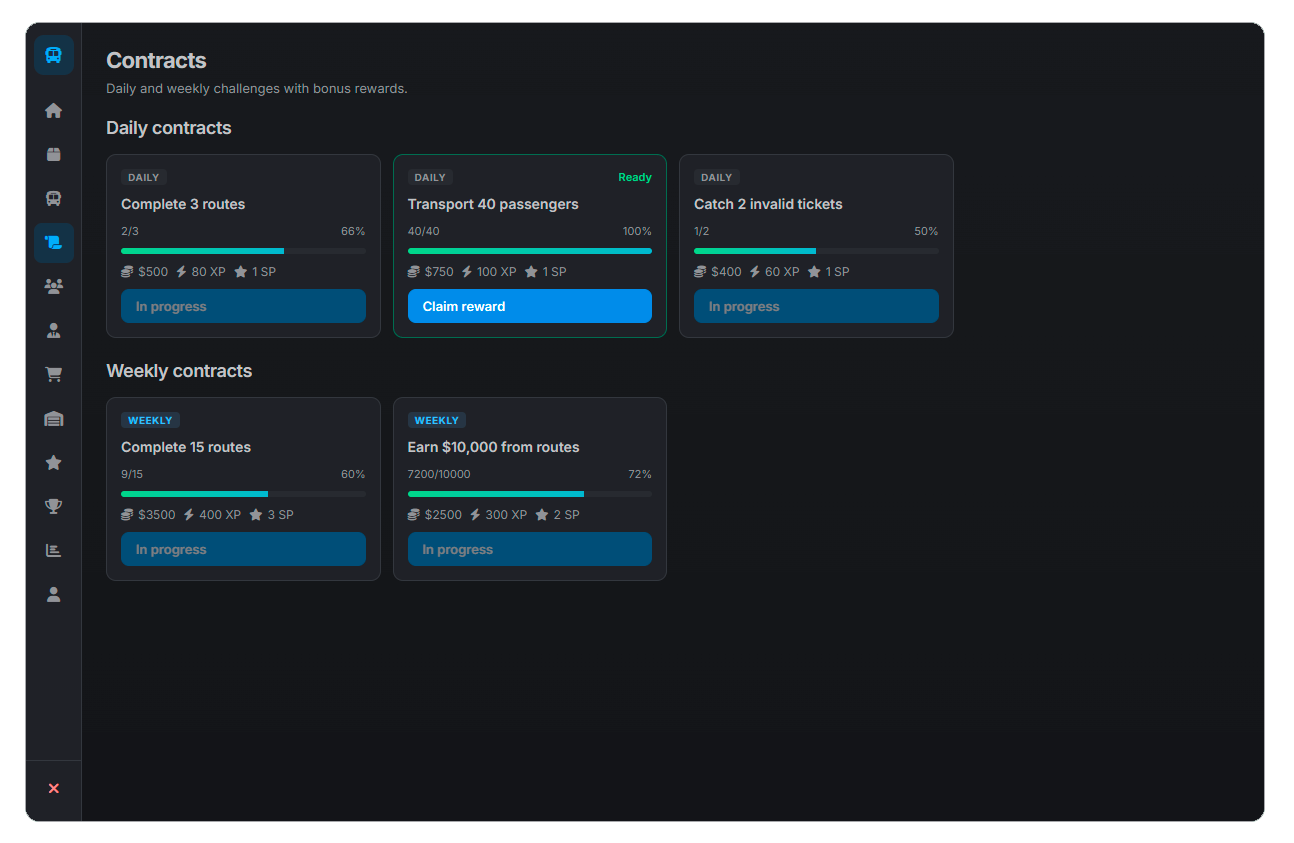Click In progress button under Earn $10,000 from routes

pyautogui.click(x=530, y=549)
